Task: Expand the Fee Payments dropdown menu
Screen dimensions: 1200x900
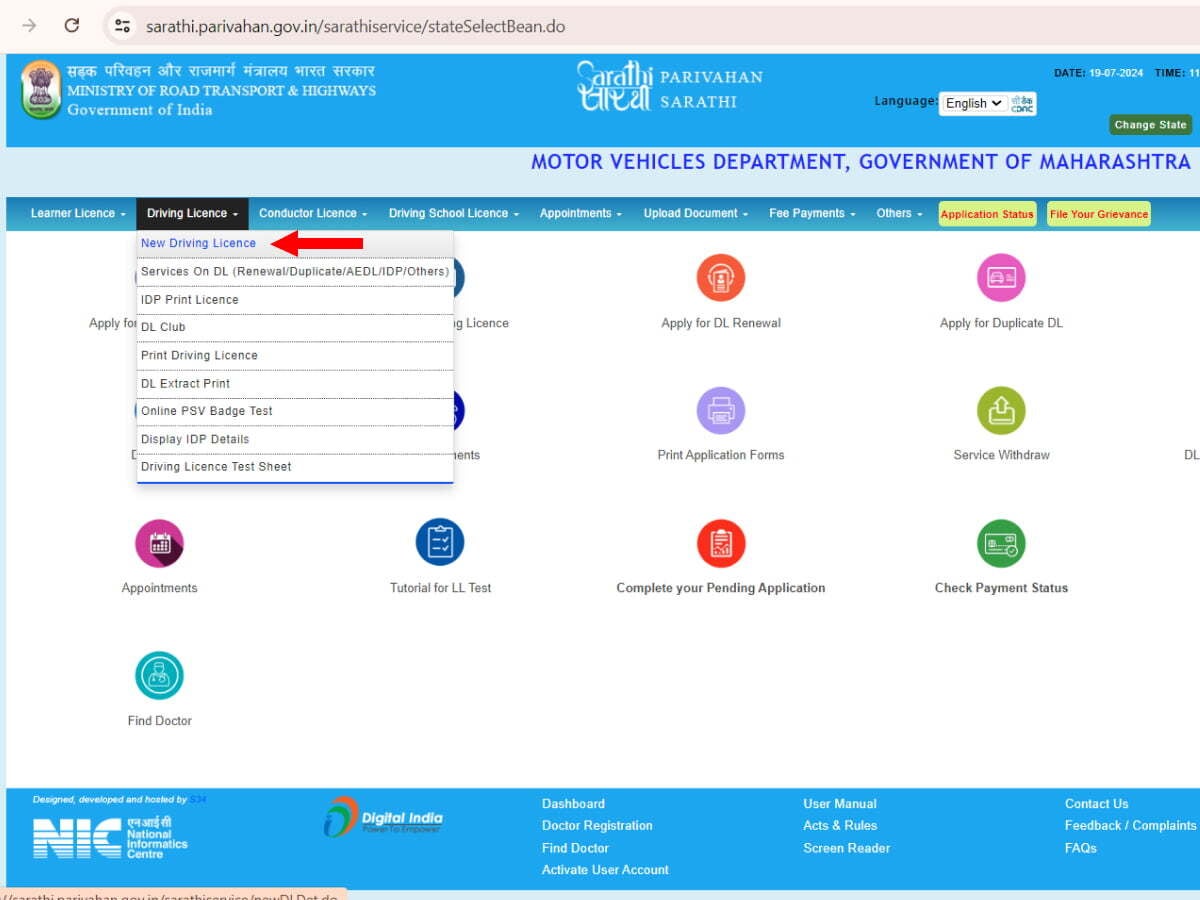Action: 811,213
